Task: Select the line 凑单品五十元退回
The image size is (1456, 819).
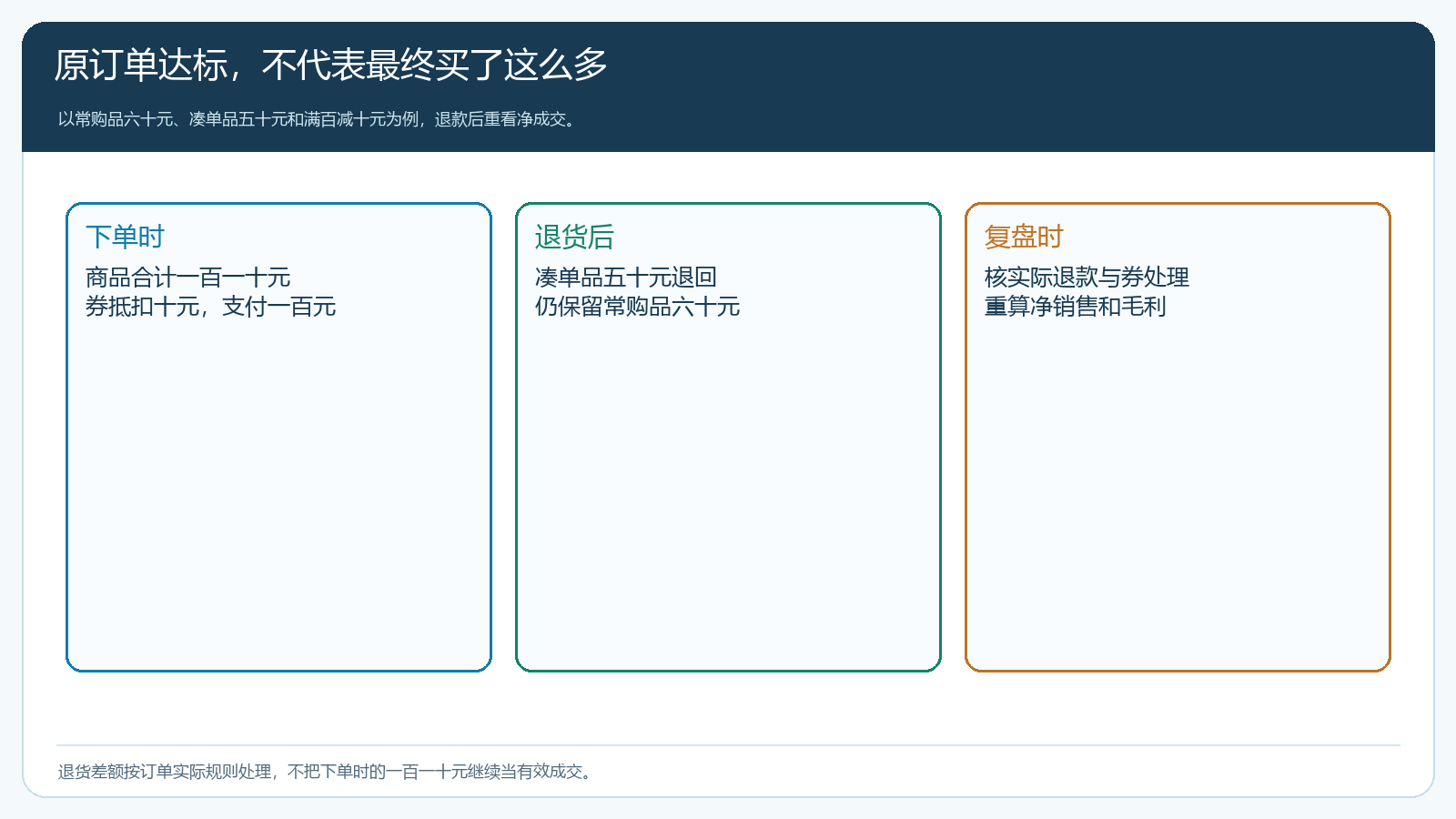Action: (x=626, y=278)
